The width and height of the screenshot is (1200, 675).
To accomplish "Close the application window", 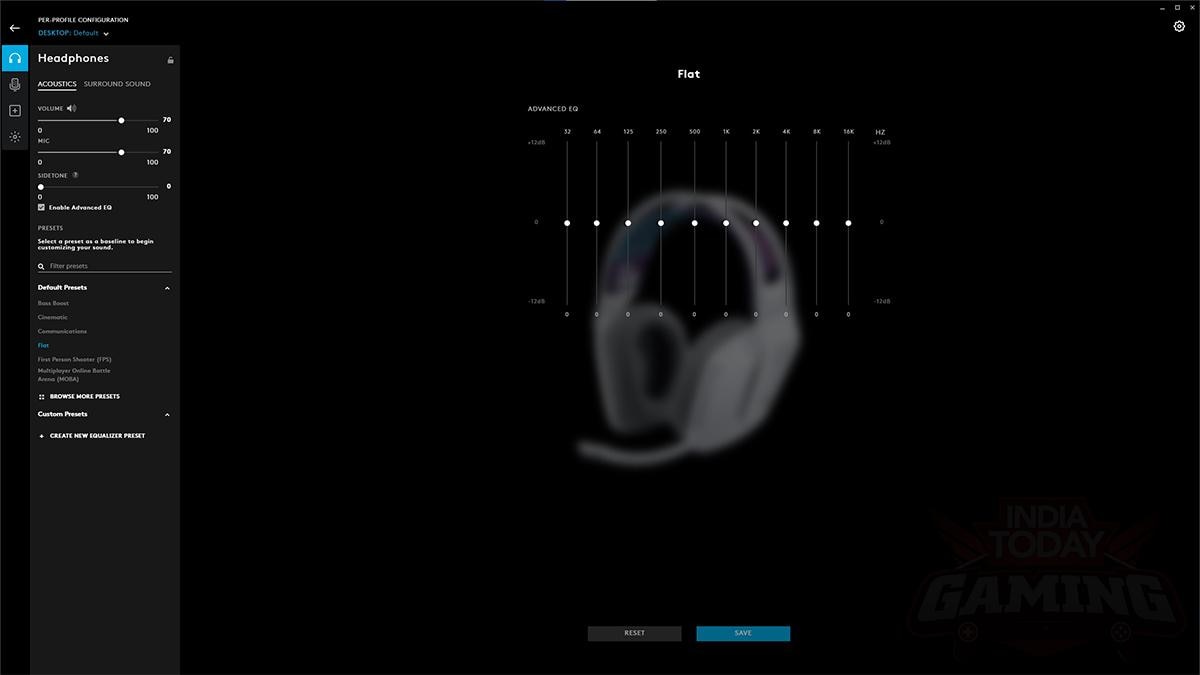I will click(1191, 7).
